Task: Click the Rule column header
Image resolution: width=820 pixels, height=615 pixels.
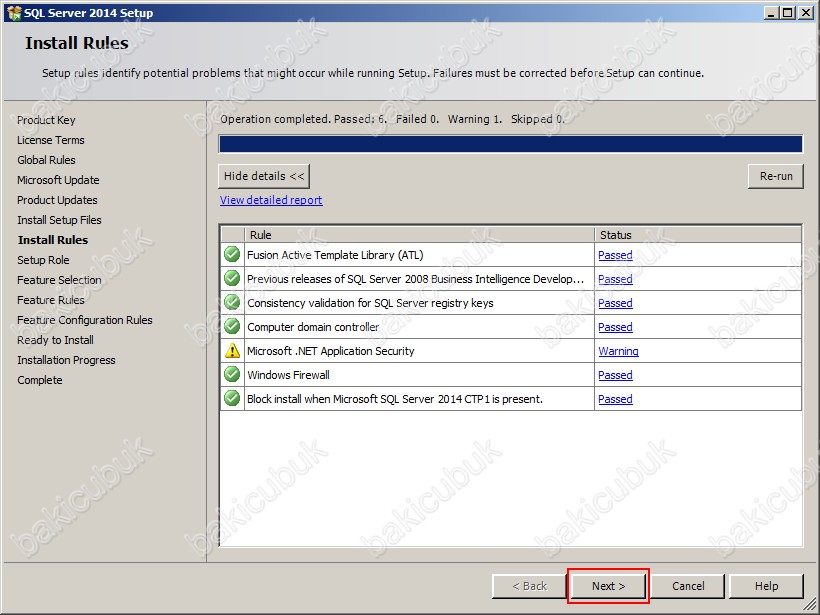Action: tap(419, 235)
